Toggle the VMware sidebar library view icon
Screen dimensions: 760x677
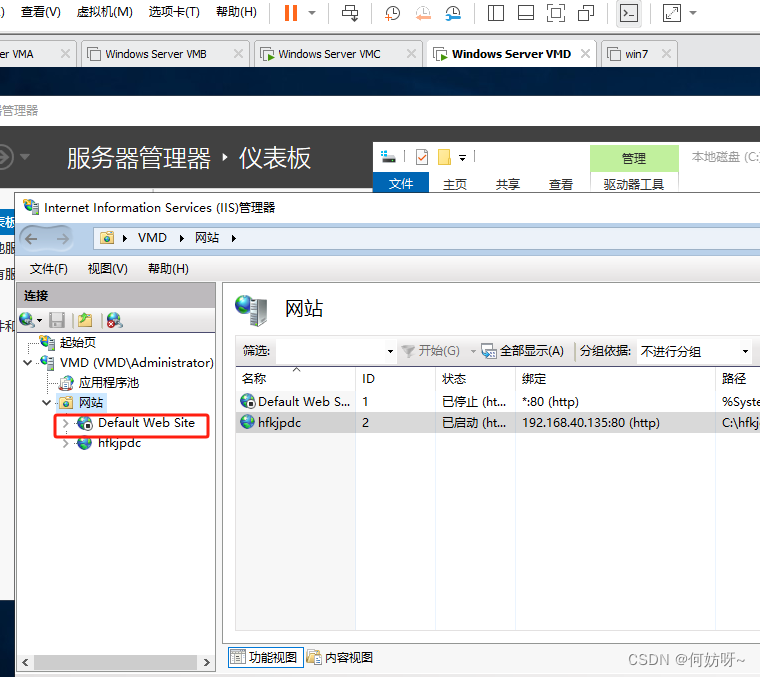coord(495,13)
